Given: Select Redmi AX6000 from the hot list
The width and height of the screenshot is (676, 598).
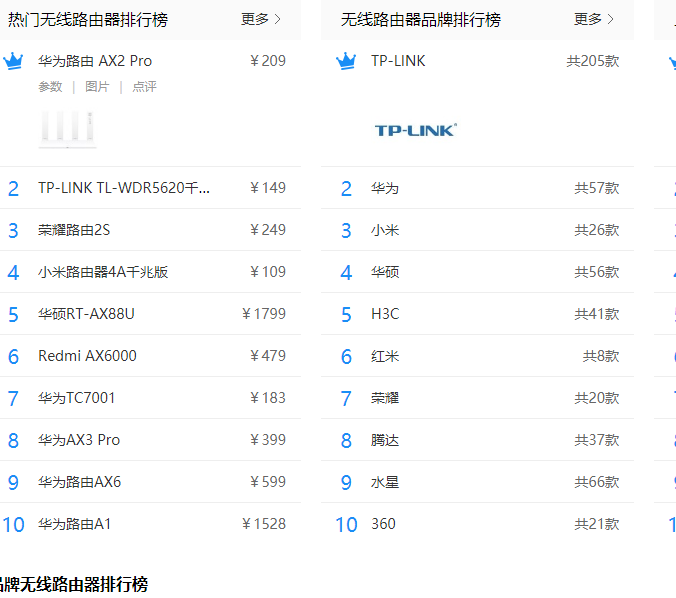Looking at the screenshot, I should 87,356.
